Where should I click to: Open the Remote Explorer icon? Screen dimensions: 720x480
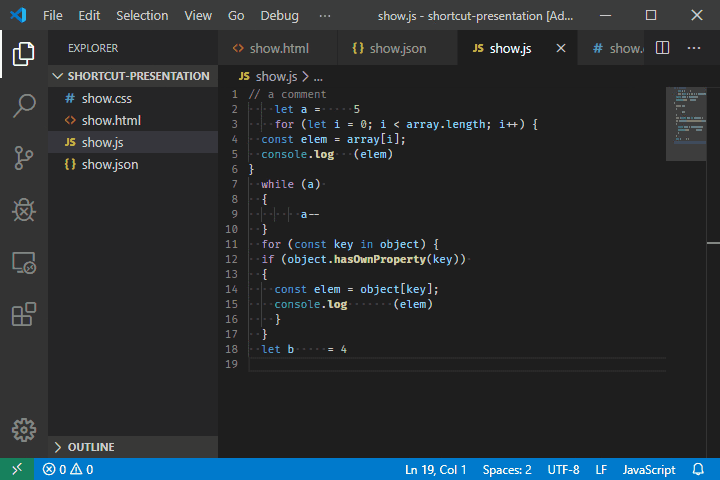23,263
